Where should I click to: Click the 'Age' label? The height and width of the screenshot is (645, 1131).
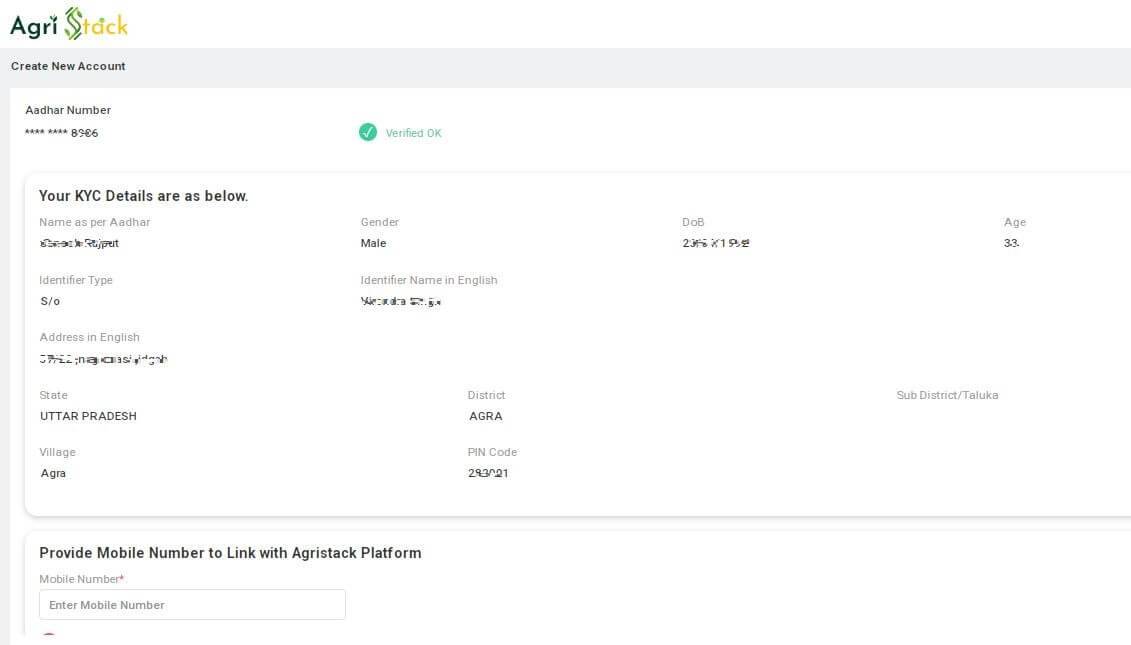tap(1015, 222)
